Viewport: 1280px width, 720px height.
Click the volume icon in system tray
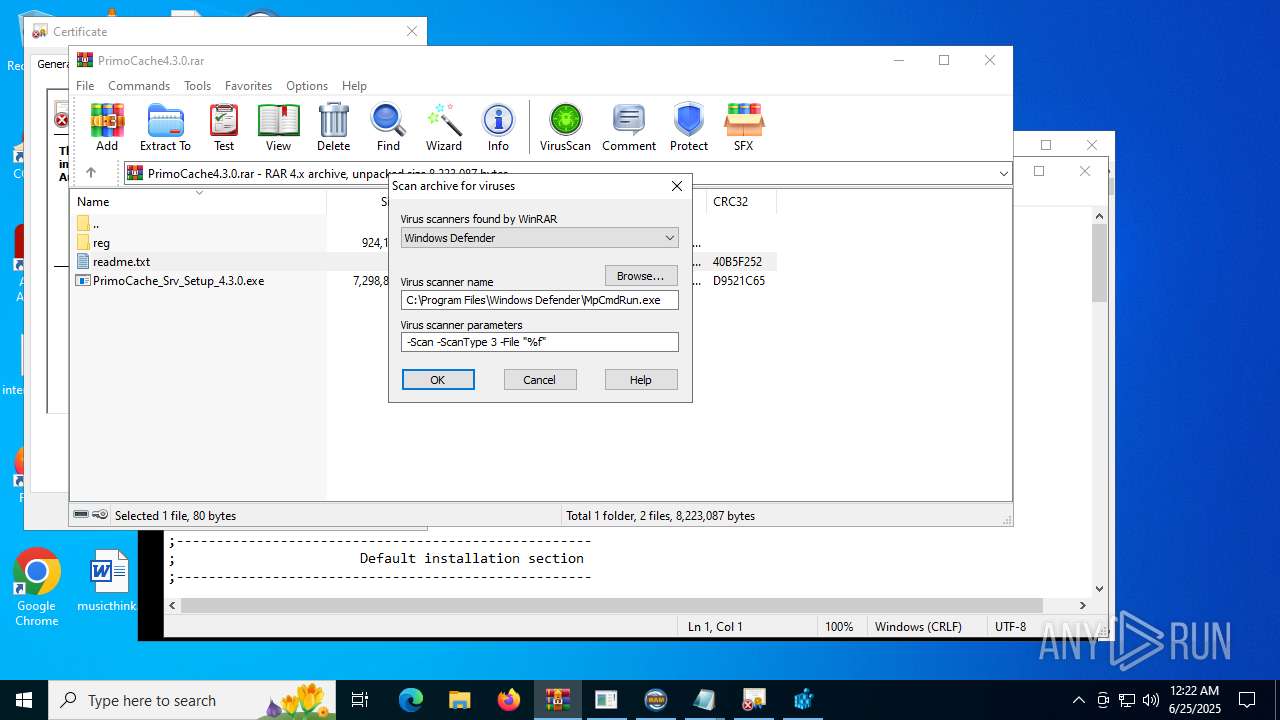1151,700
